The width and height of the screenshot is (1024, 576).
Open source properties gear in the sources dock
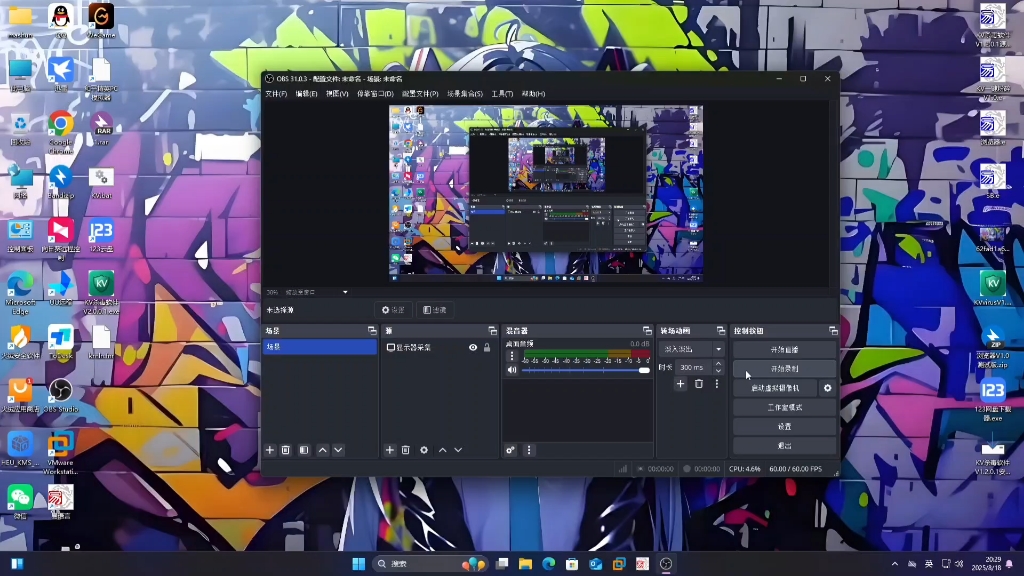pyautogui.click(x=424, y=450)
